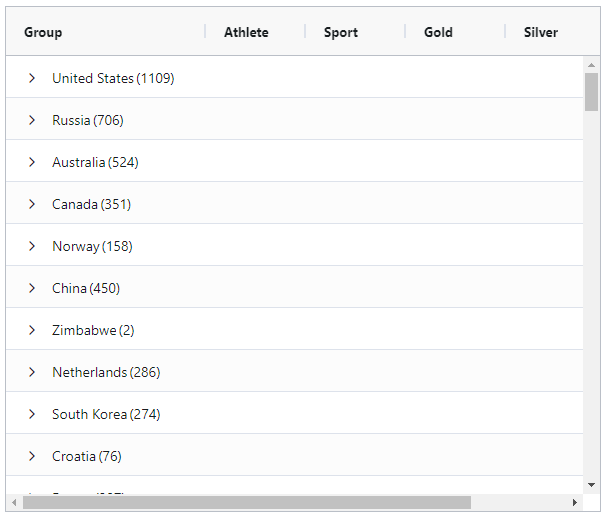
Task: Sort by the Athlete column header
Action: [x=246, y=32]
